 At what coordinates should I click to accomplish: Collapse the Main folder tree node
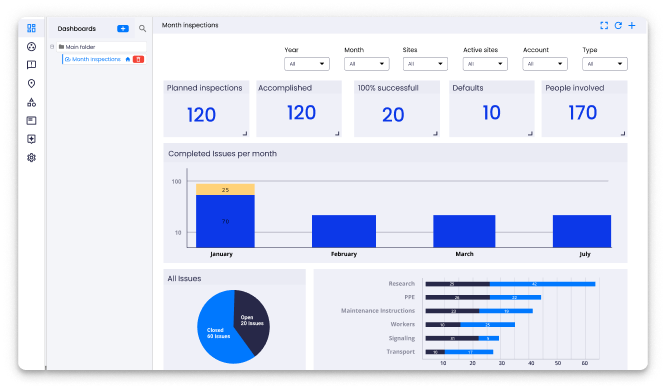(x=52, y=47)
